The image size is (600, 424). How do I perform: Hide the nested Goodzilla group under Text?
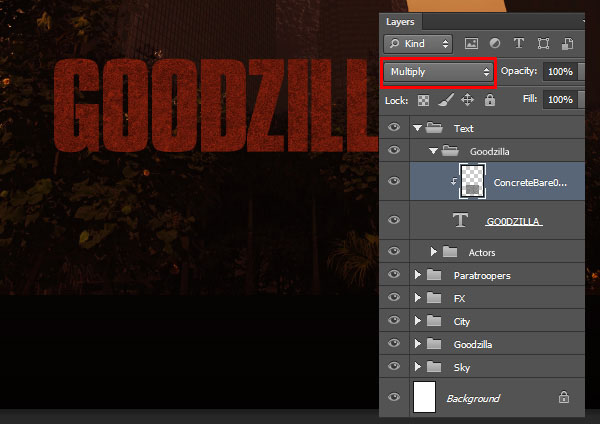point(394,150)
